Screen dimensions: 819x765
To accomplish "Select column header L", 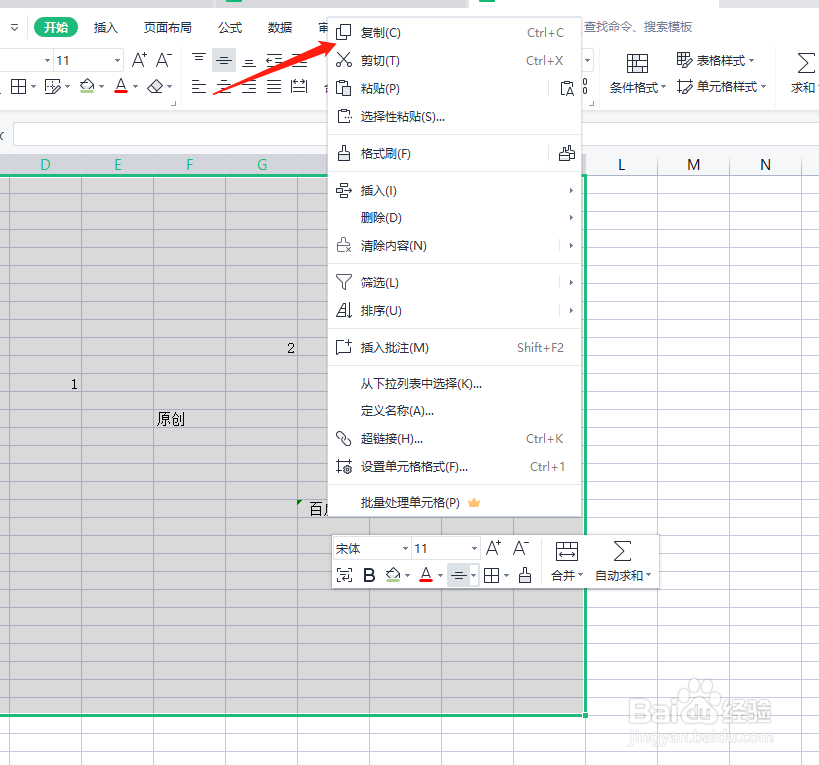I will tap(622, 163).
